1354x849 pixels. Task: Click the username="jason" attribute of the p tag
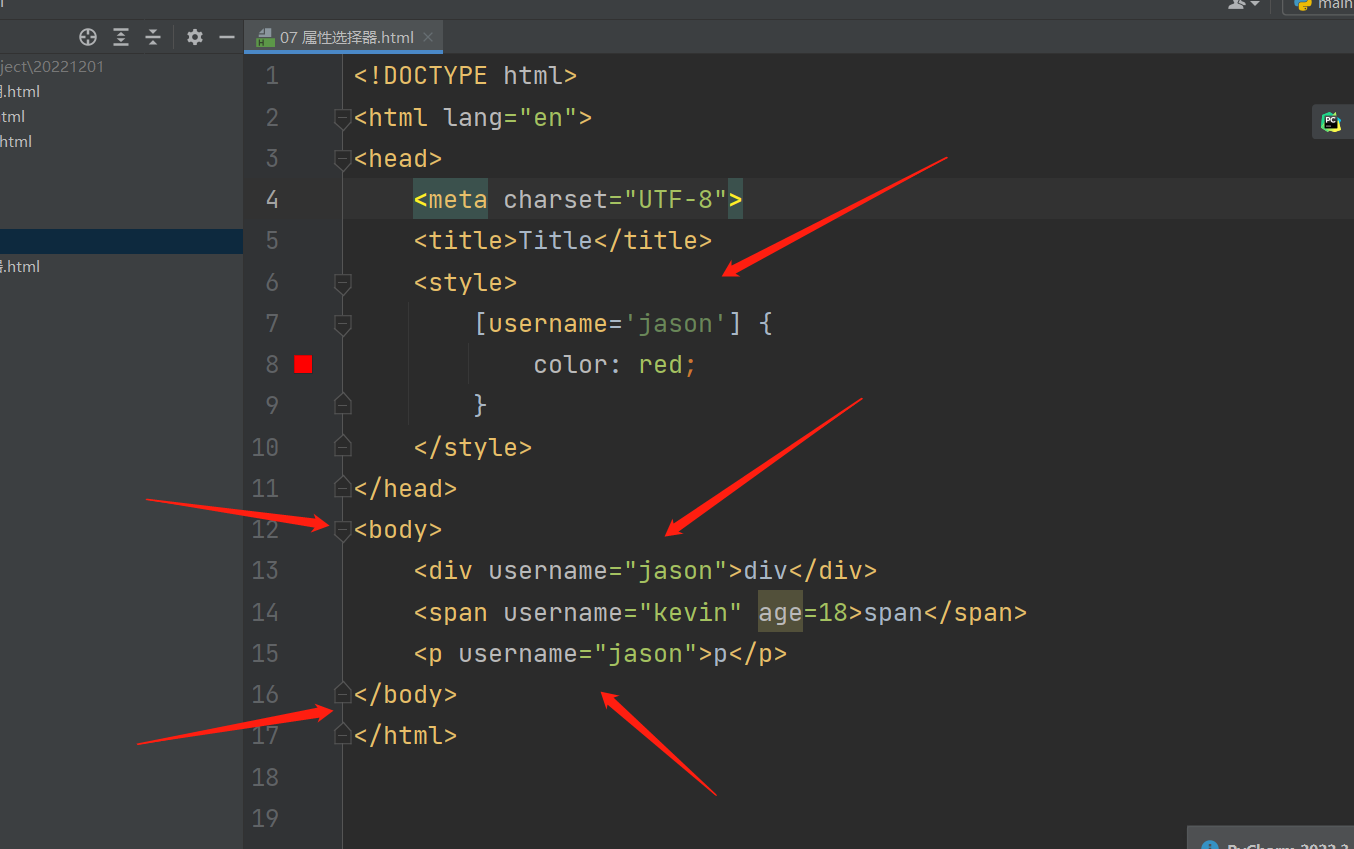coord(578,653)
